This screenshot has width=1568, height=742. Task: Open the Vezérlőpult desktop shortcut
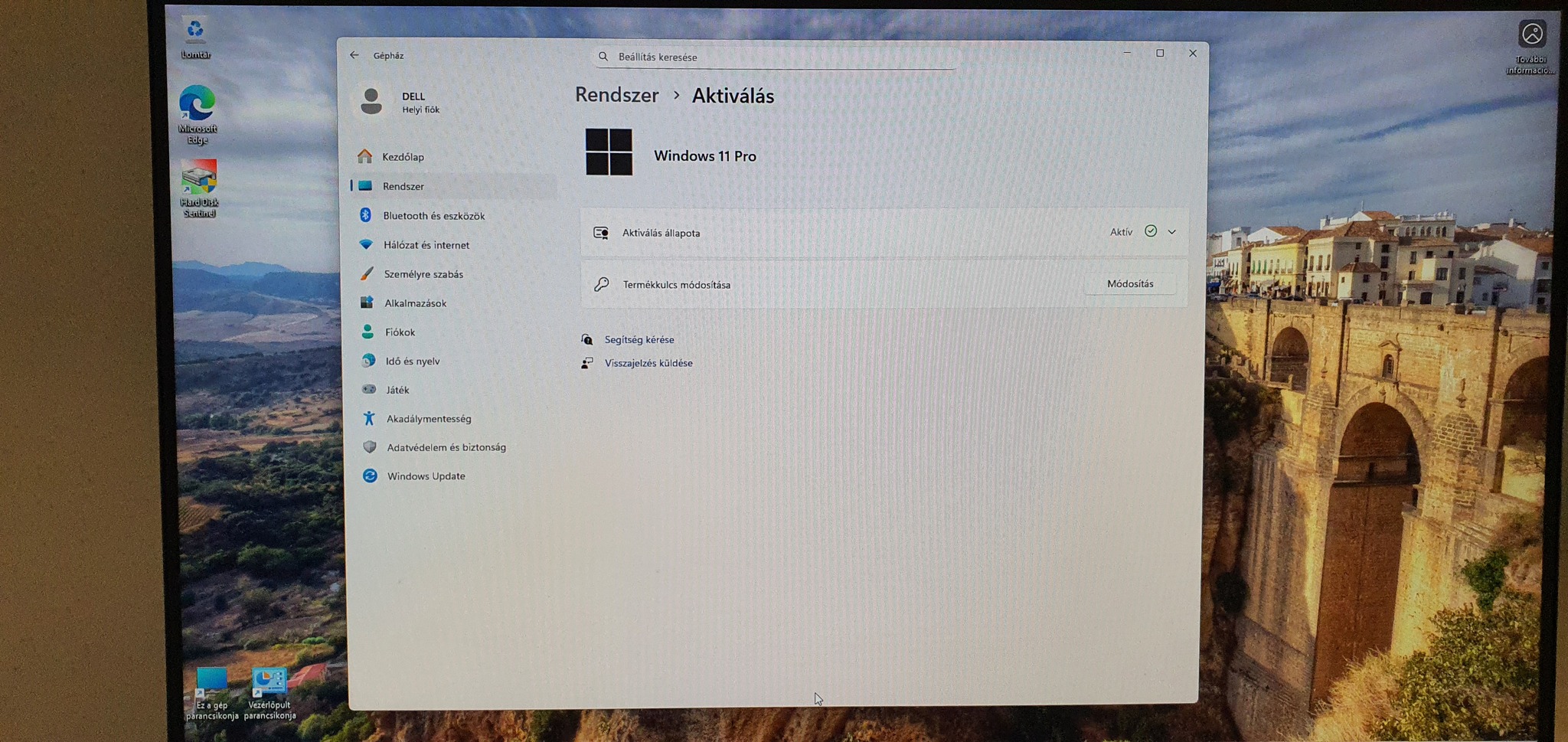[269, 694]
